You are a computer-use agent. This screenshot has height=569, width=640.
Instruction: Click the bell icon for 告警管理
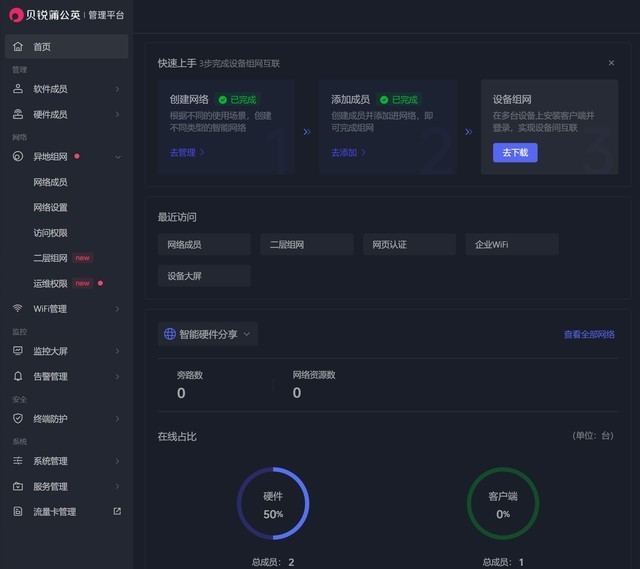[x=18, y=376]
